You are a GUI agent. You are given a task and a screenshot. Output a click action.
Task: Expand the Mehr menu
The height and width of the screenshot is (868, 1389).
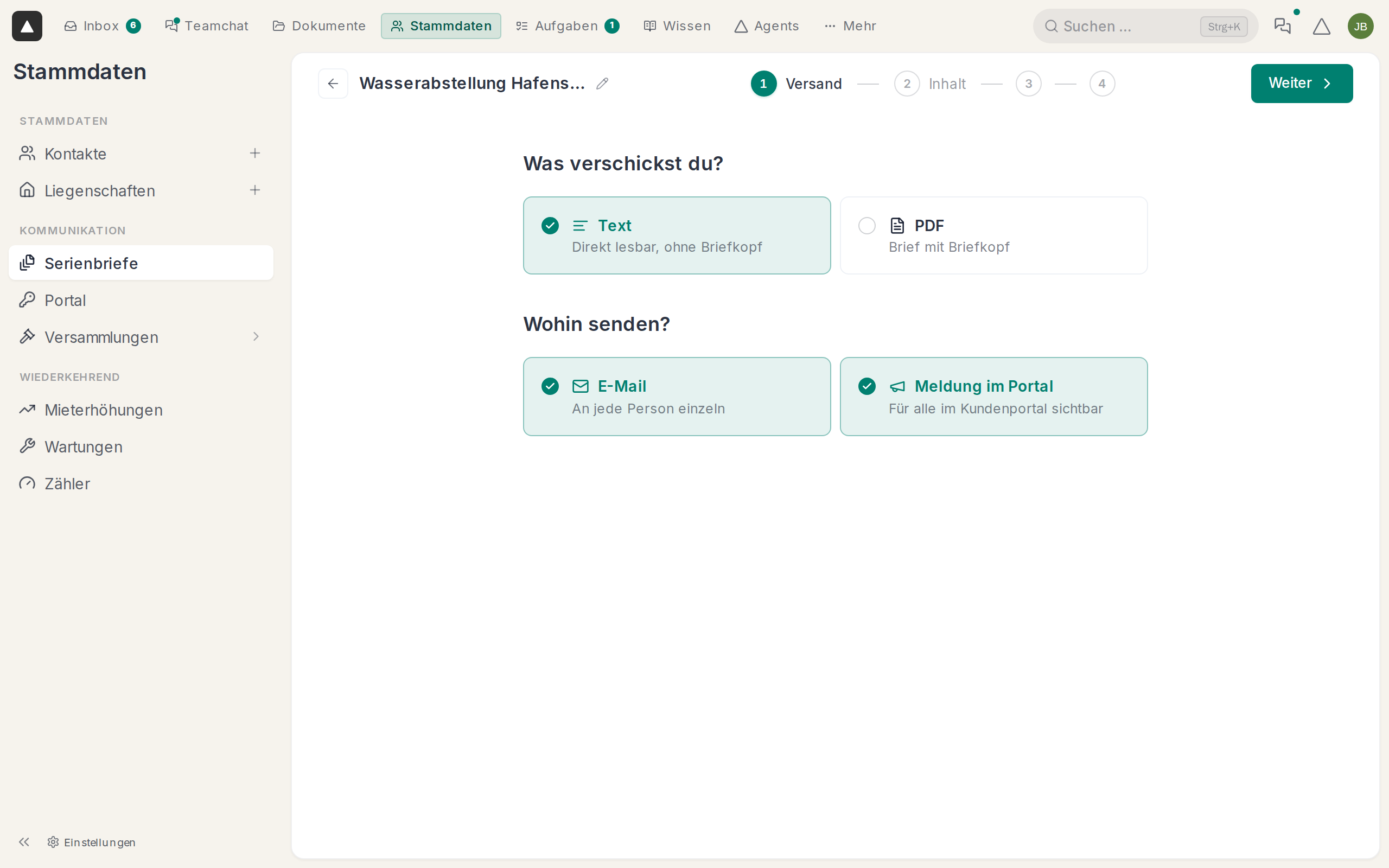pyautogui.click(x=850, y=26)
